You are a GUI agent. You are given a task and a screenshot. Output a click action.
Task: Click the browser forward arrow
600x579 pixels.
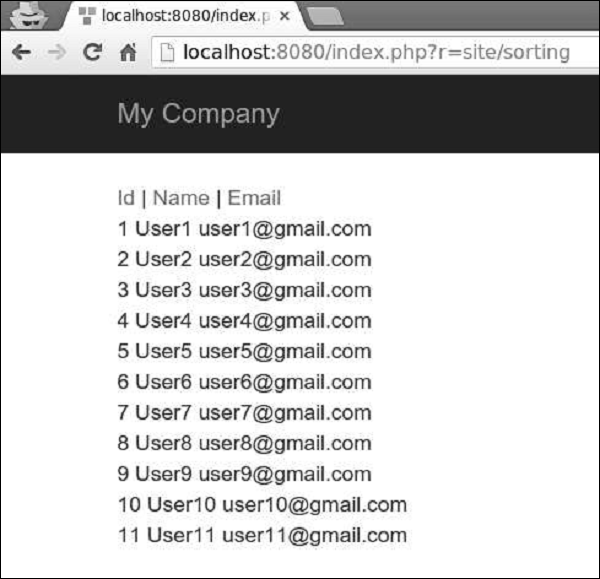click(x=57, y=53)
